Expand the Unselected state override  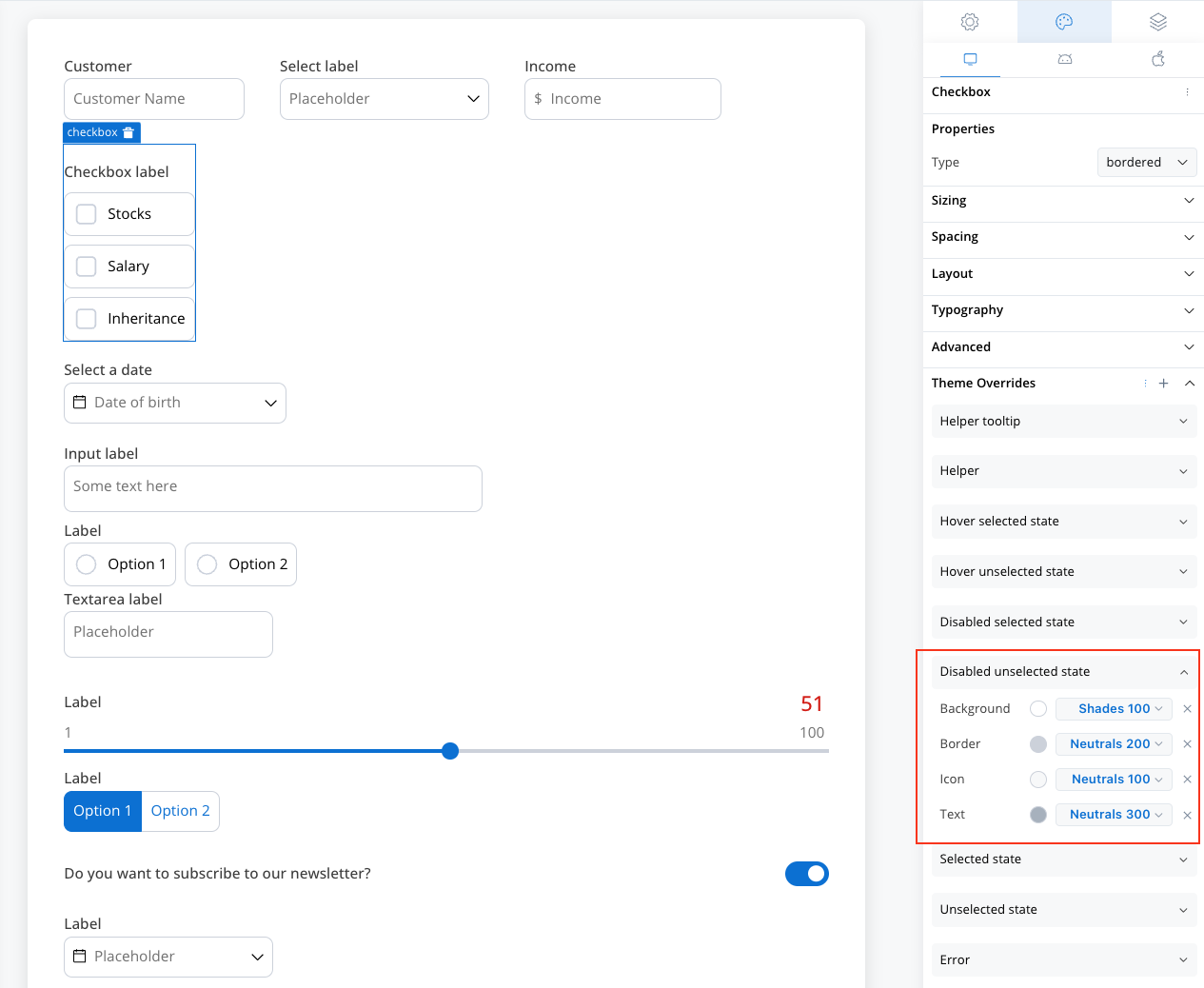pyautogui.click(x=1064, y=910)
